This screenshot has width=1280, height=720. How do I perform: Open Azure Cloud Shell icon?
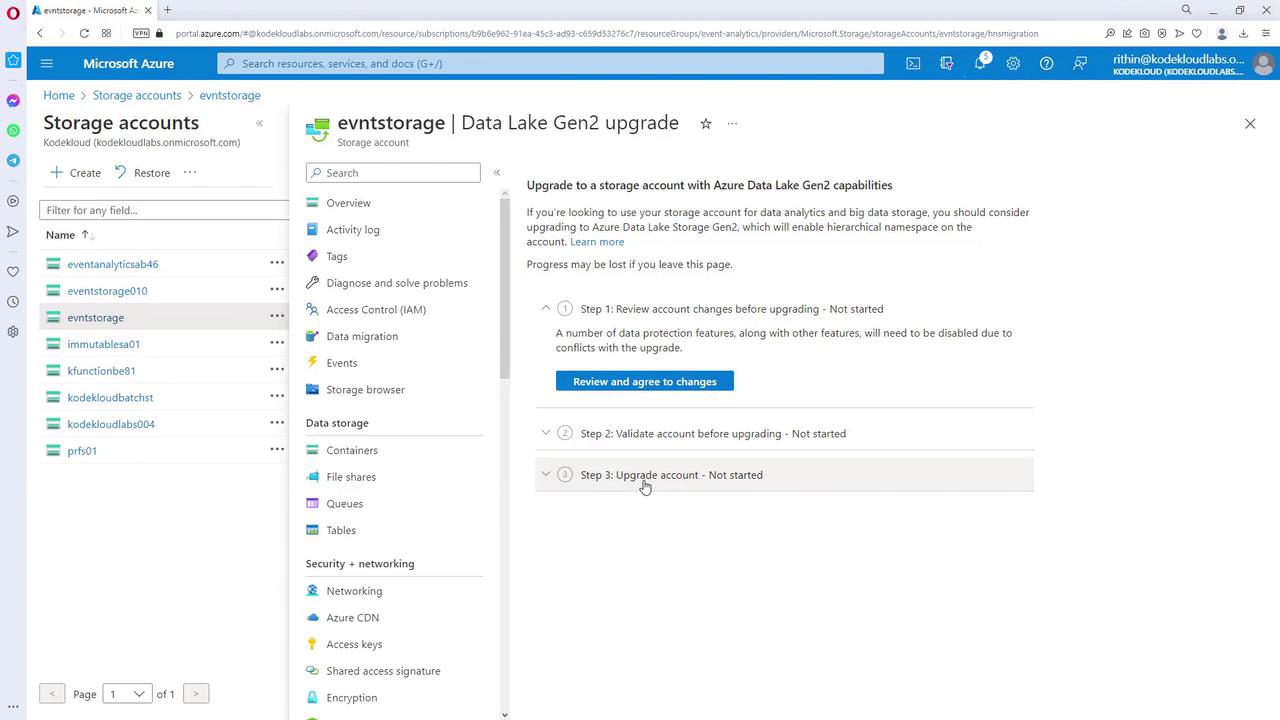pyautogui.click(x=913, y=63)
